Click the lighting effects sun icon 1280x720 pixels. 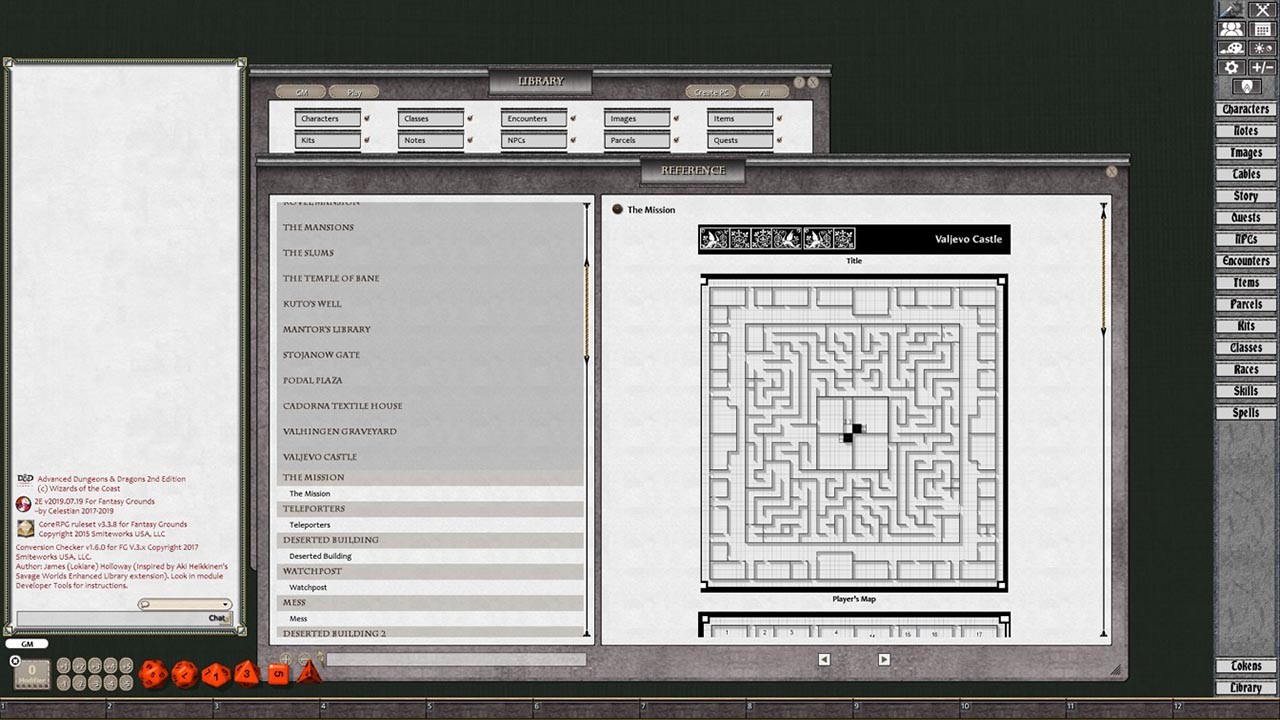point(1262,48)
